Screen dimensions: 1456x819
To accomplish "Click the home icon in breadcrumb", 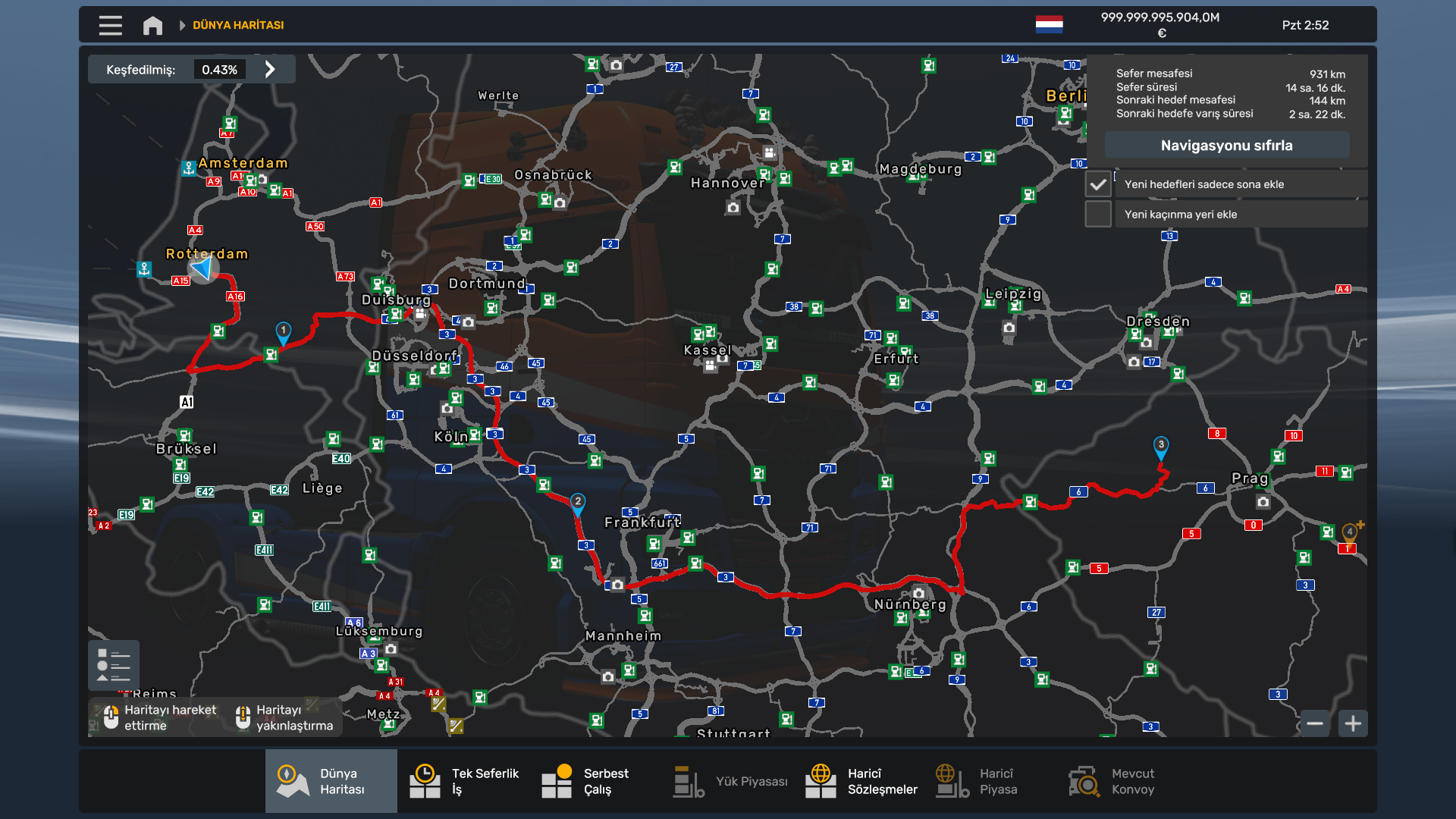I will point(152,25).
